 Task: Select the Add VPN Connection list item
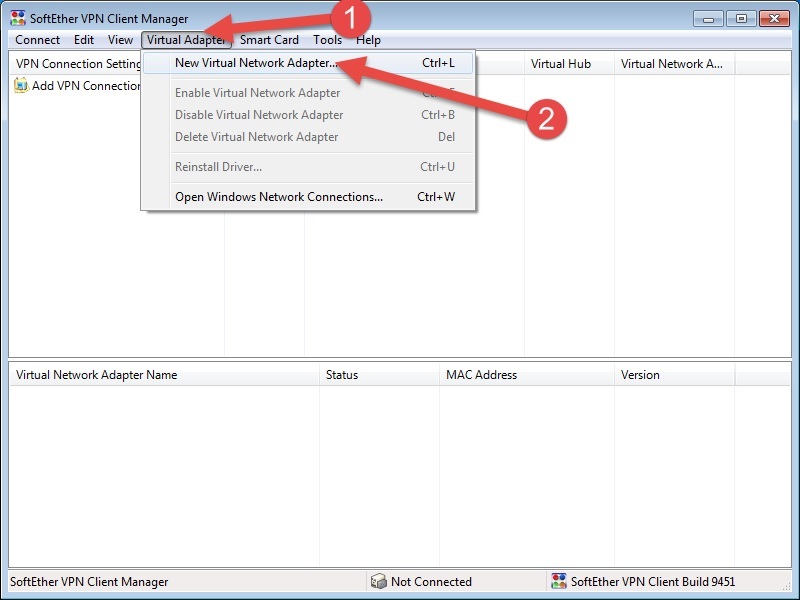[x=77, y=86]
